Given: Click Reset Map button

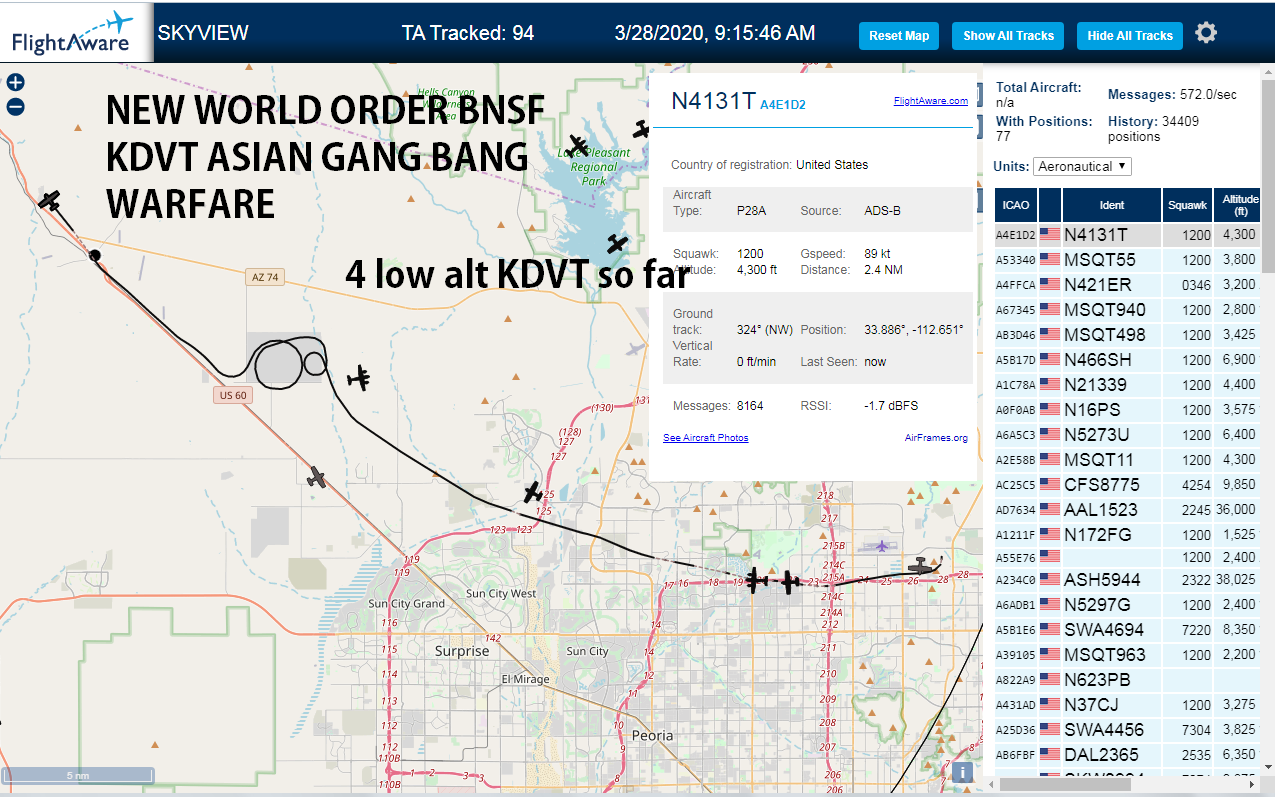Looking at the screenshot, I should tap(899, 36).
